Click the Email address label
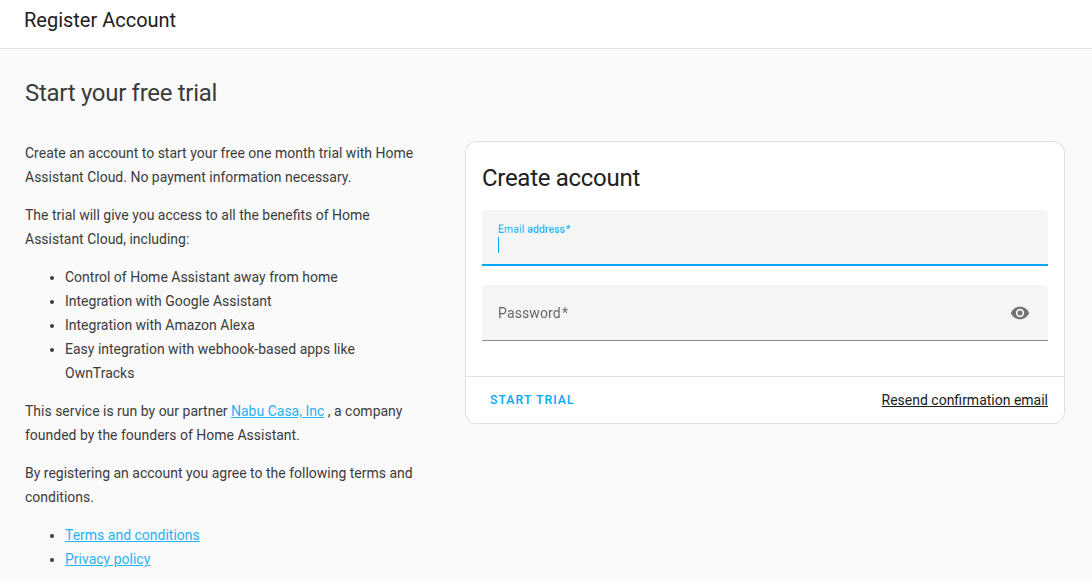 coord(534,229)
